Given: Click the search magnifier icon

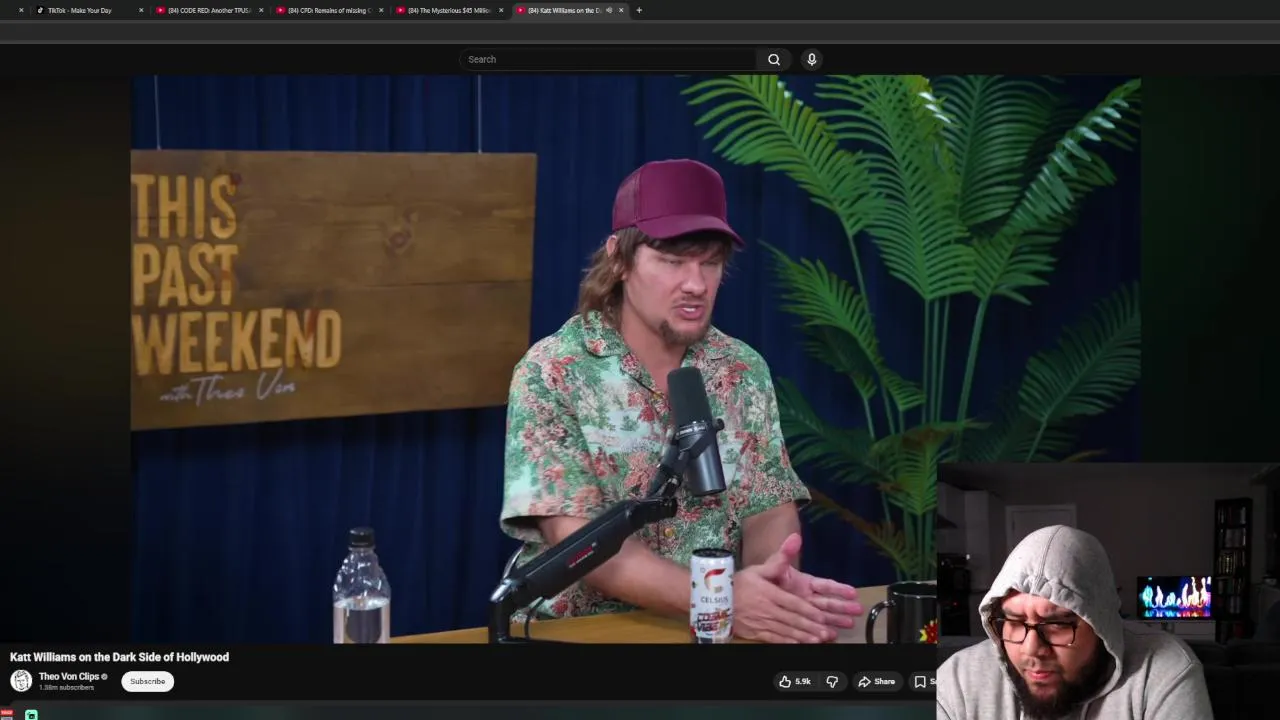Looking at the screenshot, I should pos(774,59).
